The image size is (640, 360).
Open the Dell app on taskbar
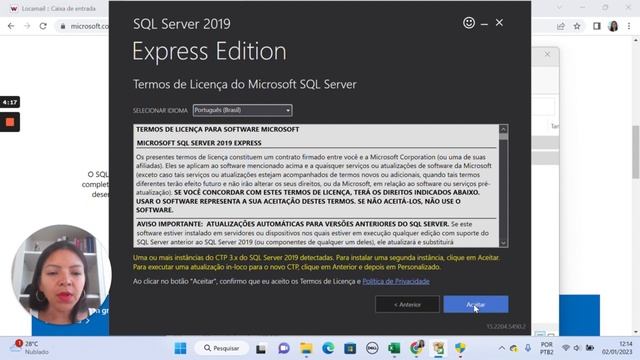pyautogui.click(x=372, y=348)
